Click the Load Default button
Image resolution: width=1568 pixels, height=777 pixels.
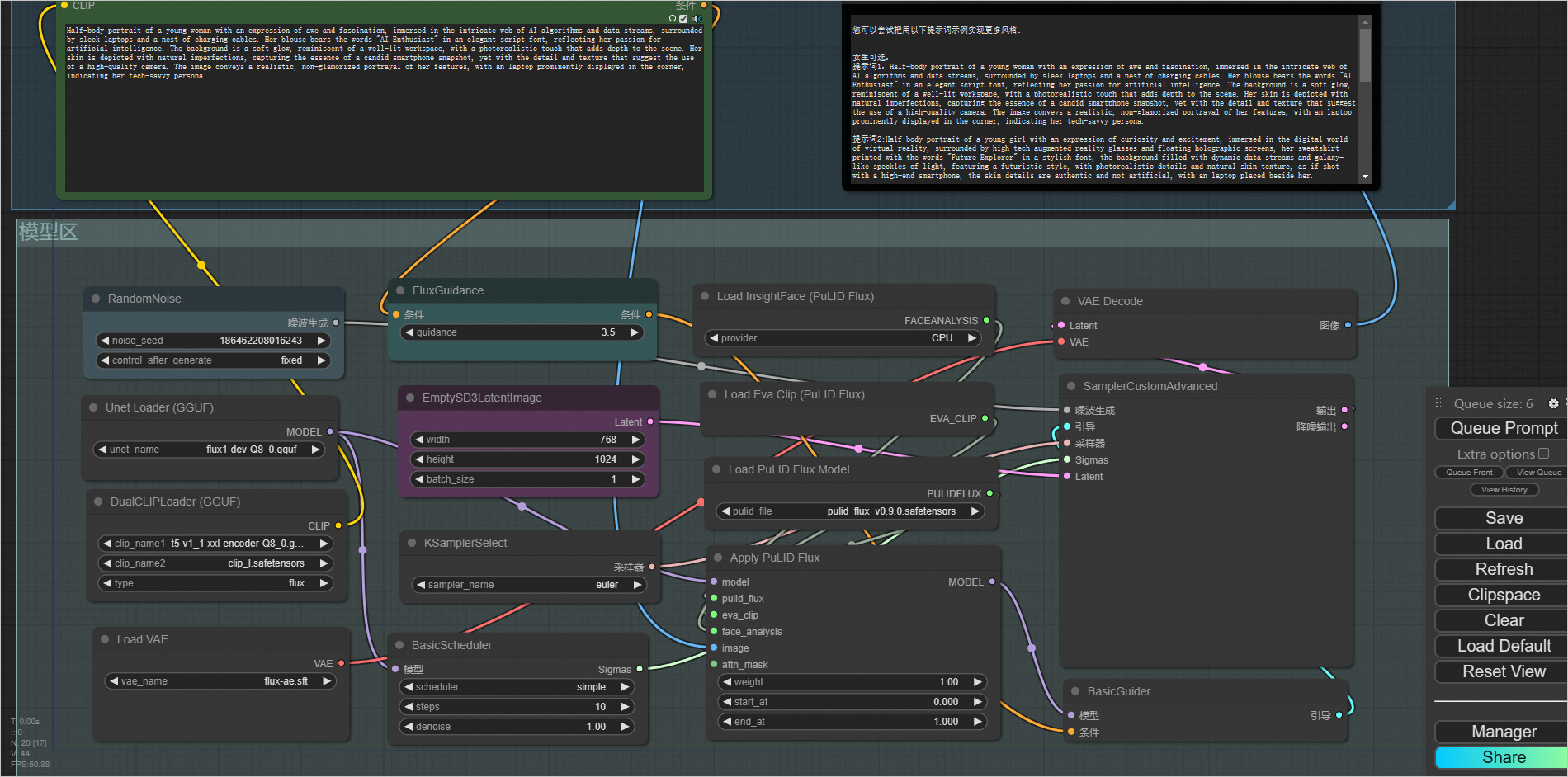[x=1504, y=646]
